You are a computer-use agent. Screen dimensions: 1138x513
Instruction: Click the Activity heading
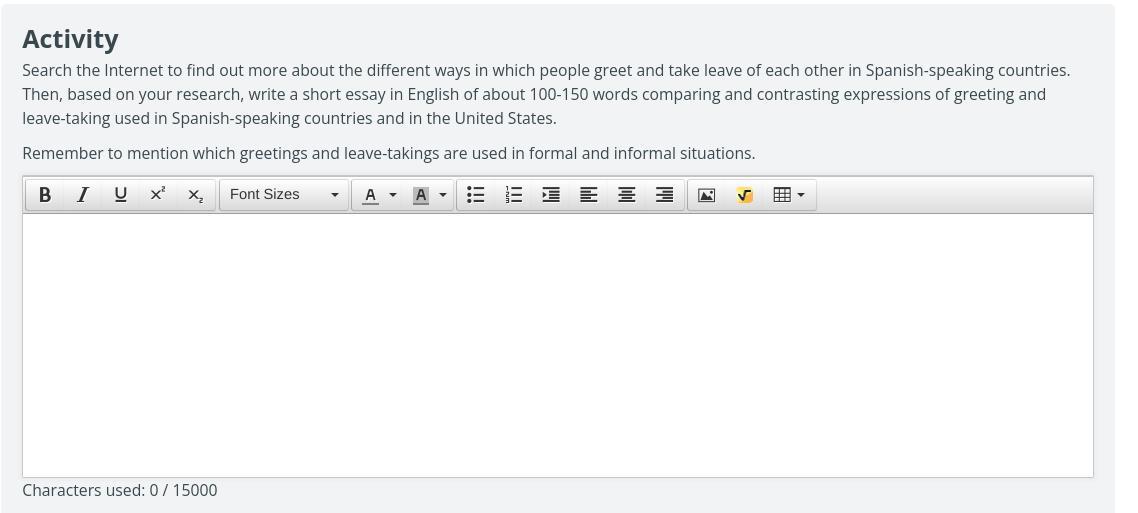click(70, 39)
